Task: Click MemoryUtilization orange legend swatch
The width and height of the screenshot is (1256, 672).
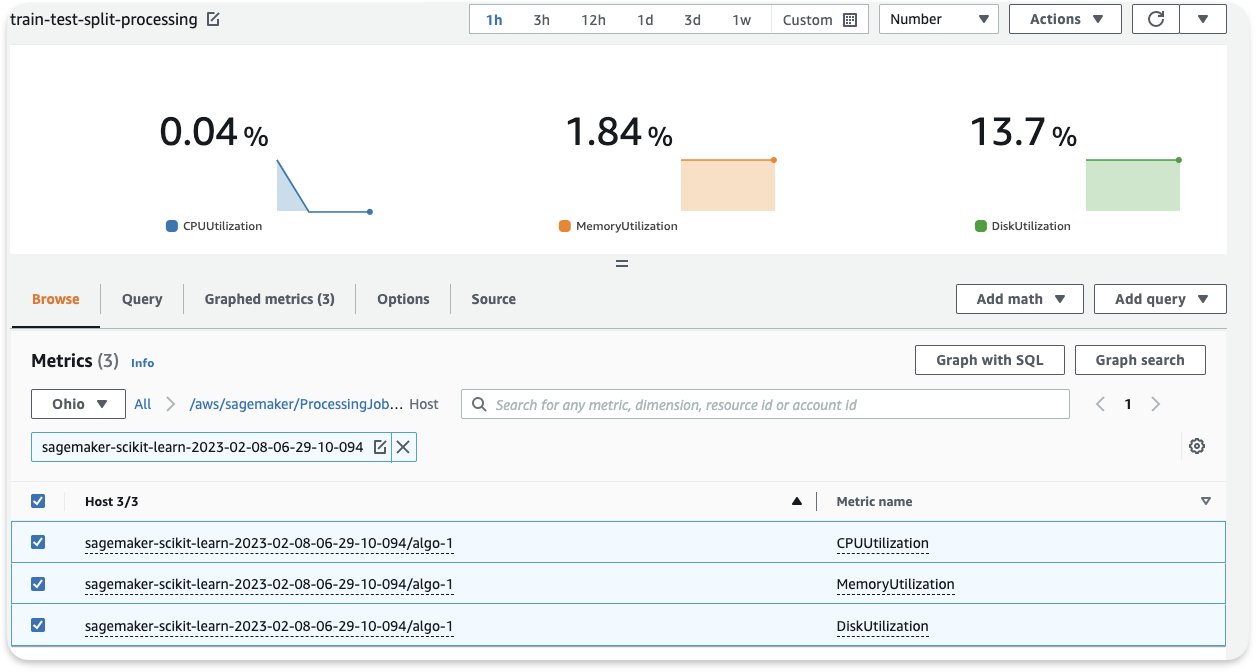Action: (565, 226)
